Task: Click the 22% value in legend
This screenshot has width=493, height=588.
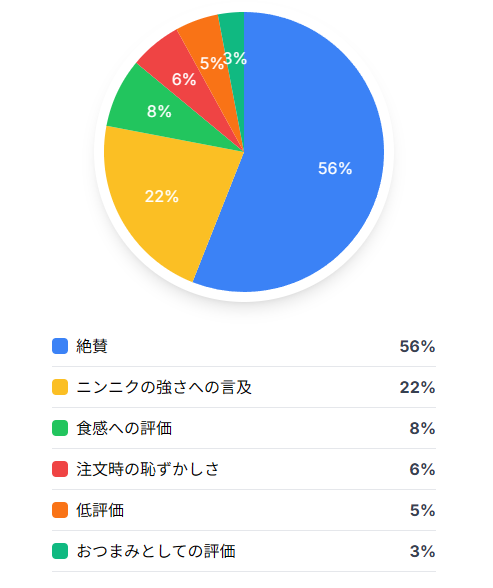Action: tap(417, 387)
